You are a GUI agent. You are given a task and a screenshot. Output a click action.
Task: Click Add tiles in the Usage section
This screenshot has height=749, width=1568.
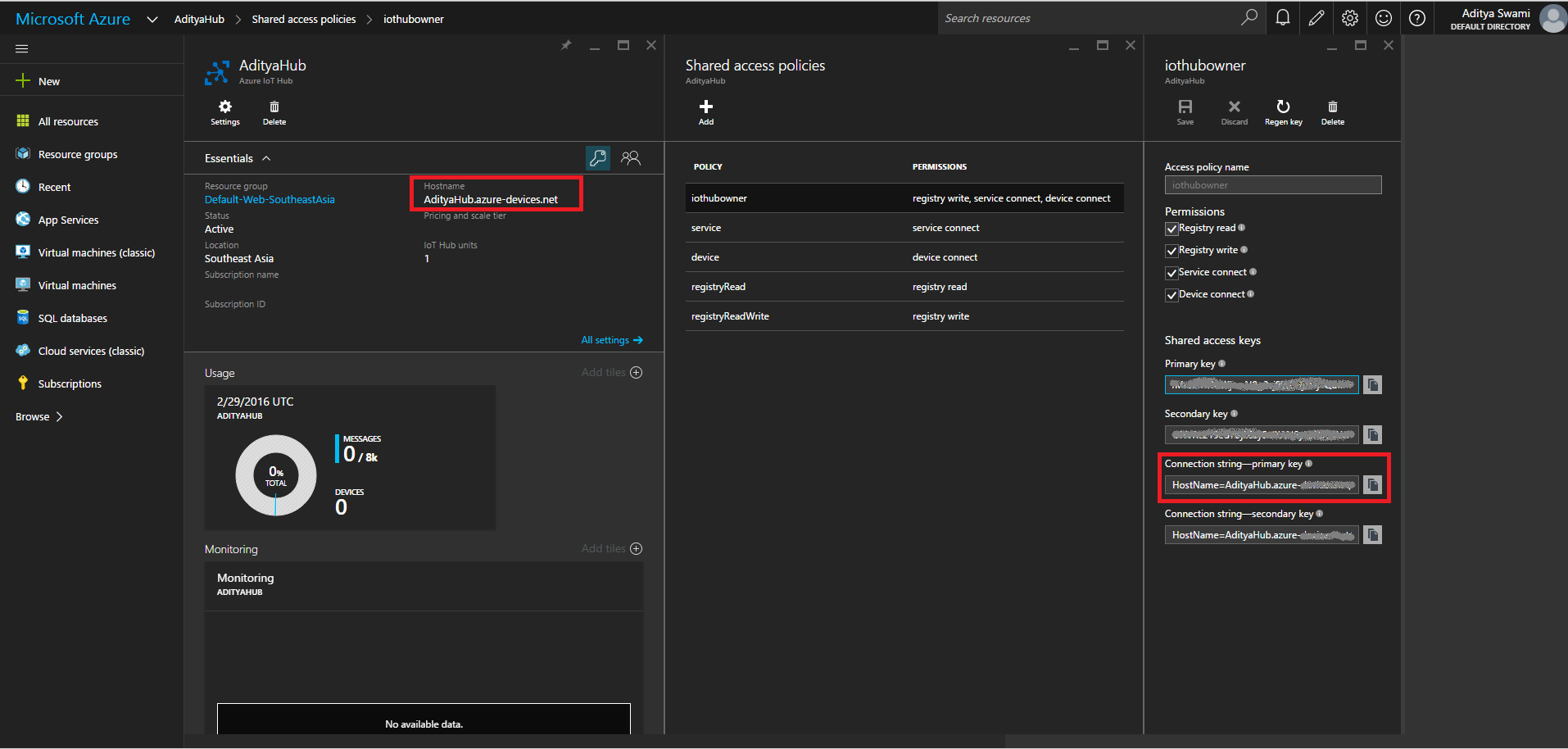tap(612, 372)
